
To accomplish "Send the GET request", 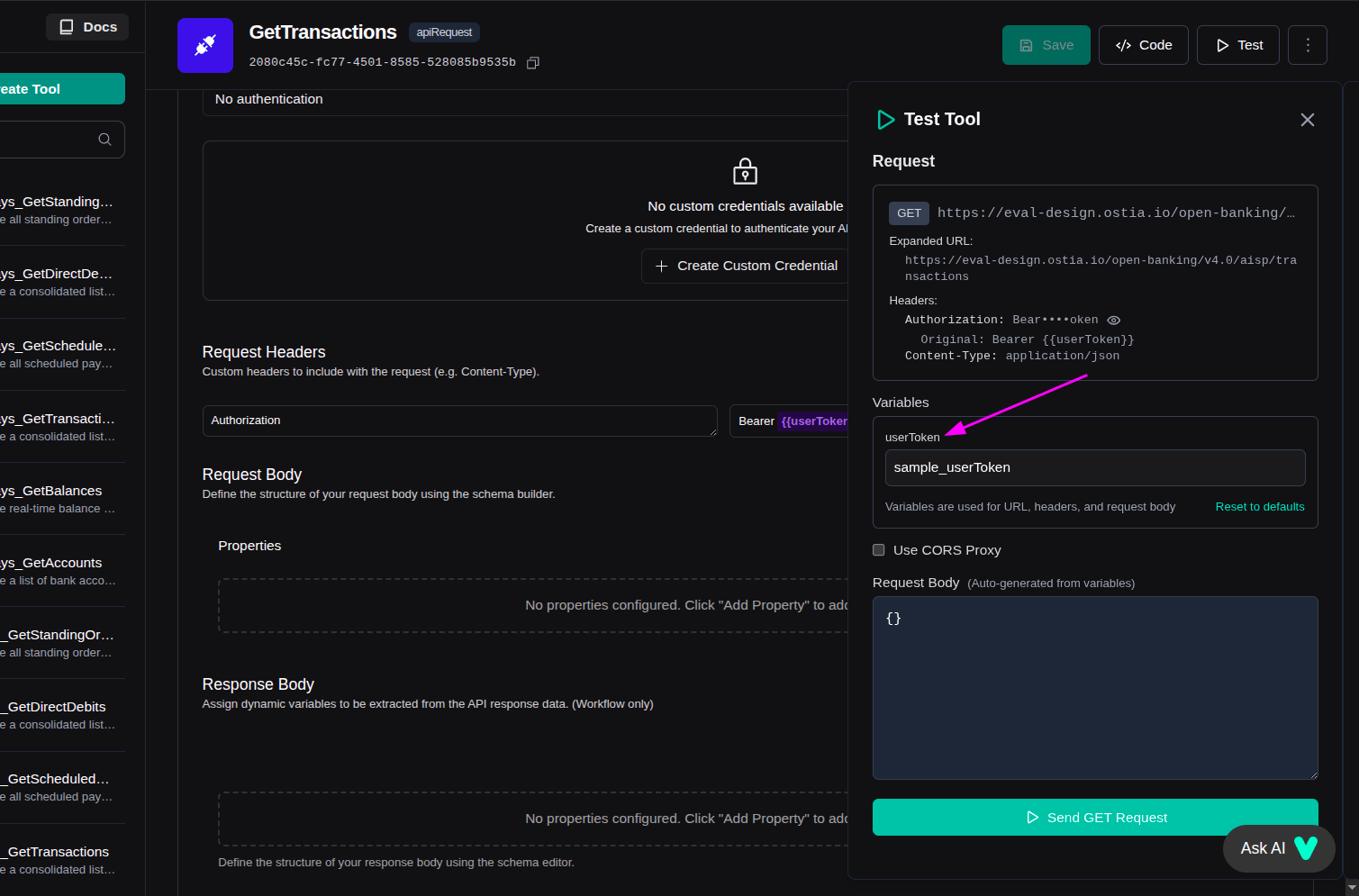I will pyautogui.click(x=1095, y=818).
